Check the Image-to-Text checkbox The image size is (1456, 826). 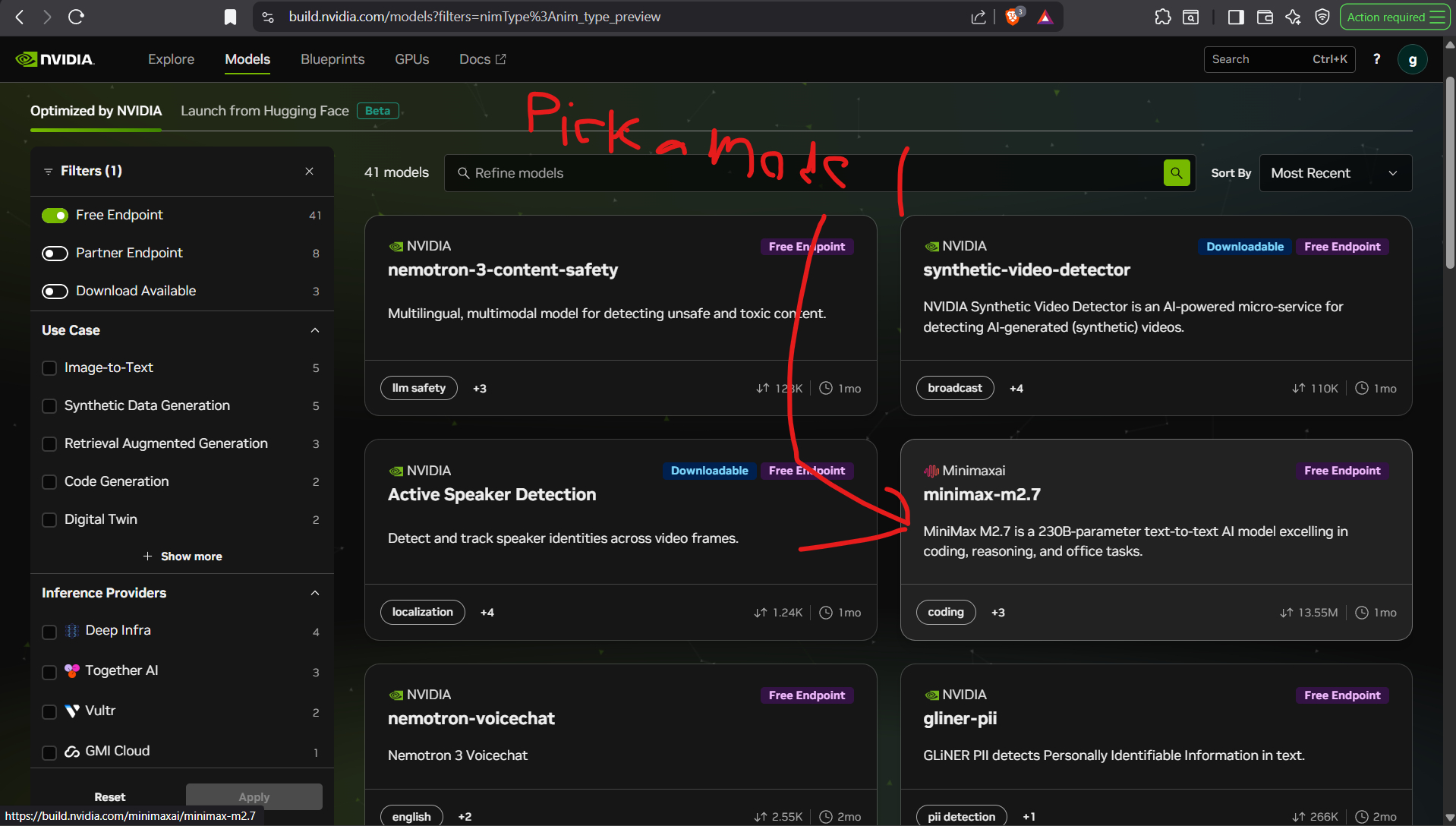[49, 368]
